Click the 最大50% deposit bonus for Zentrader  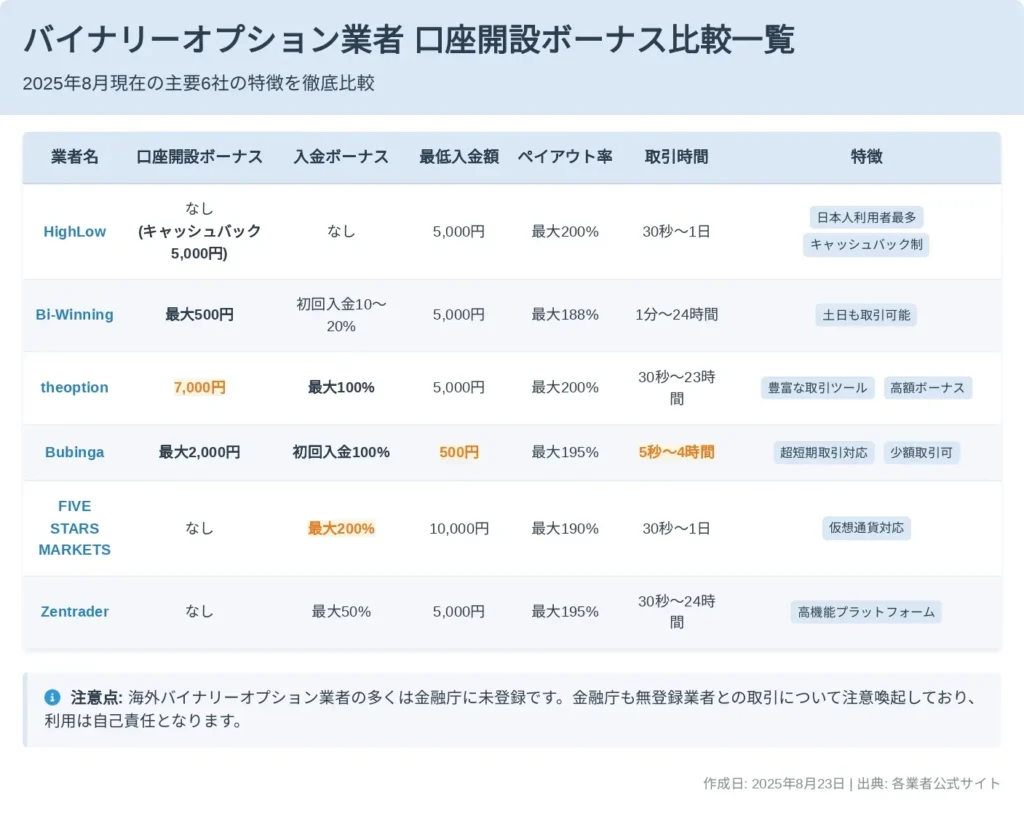pos(341,611)
